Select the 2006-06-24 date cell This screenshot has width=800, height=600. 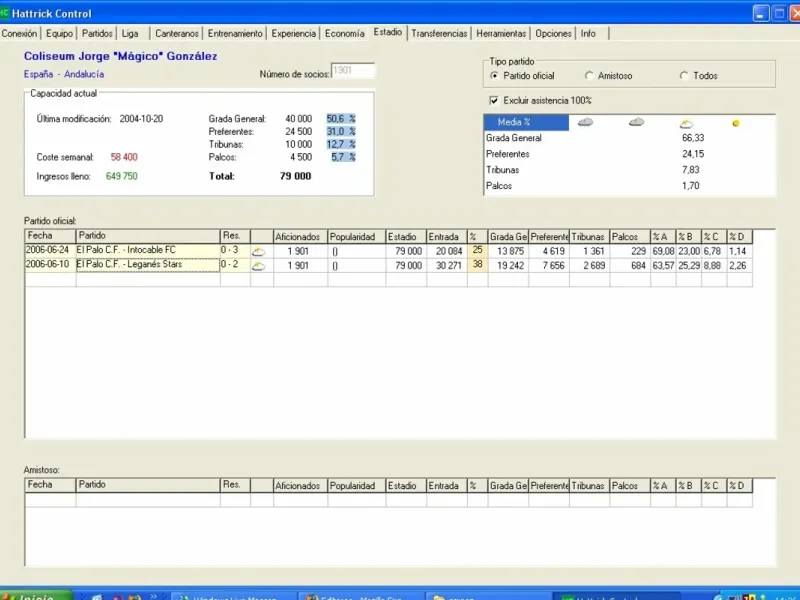tap(51, 251)
